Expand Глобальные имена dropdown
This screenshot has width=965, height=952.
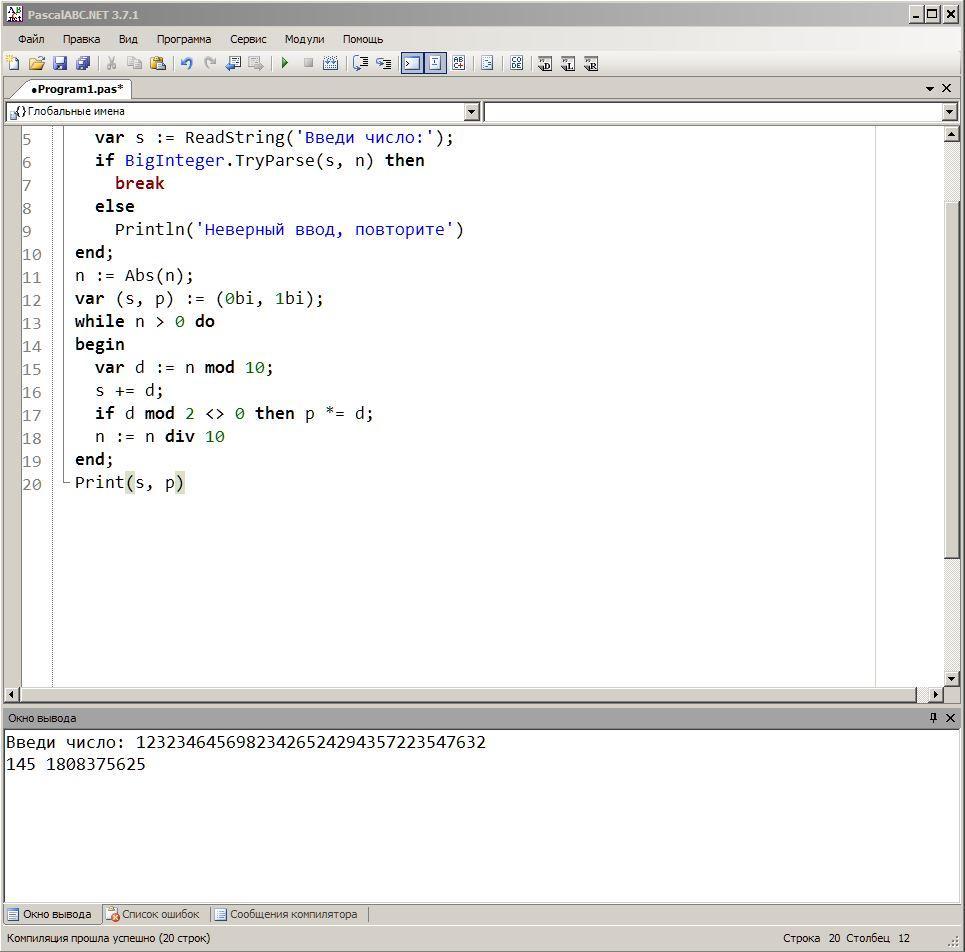pos(471,111)
